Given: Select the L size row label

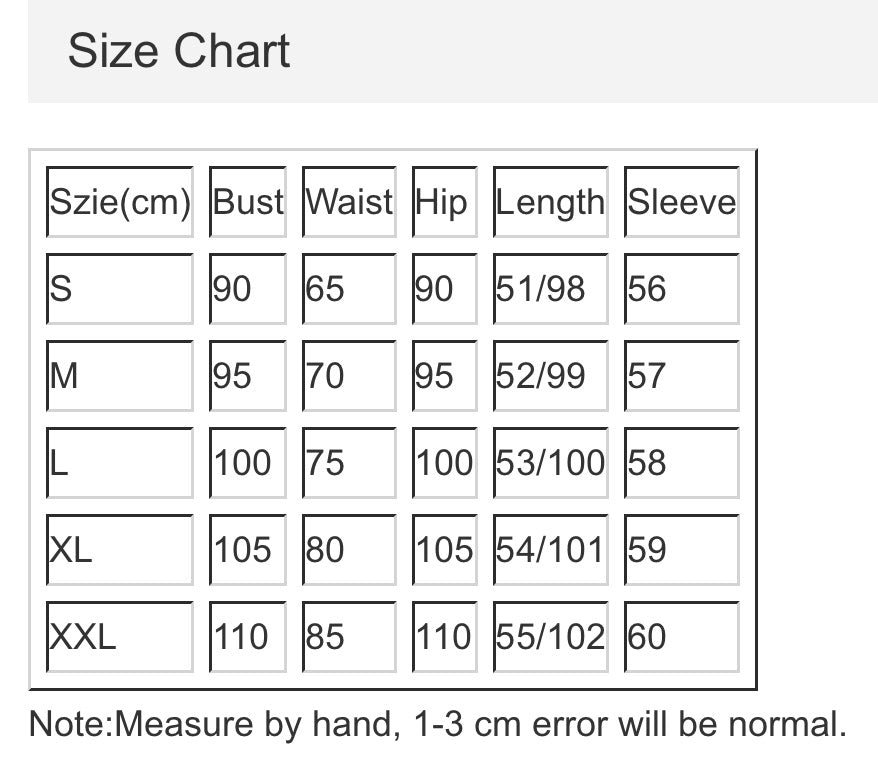Looking at the screenshot, I should point(120,463).
